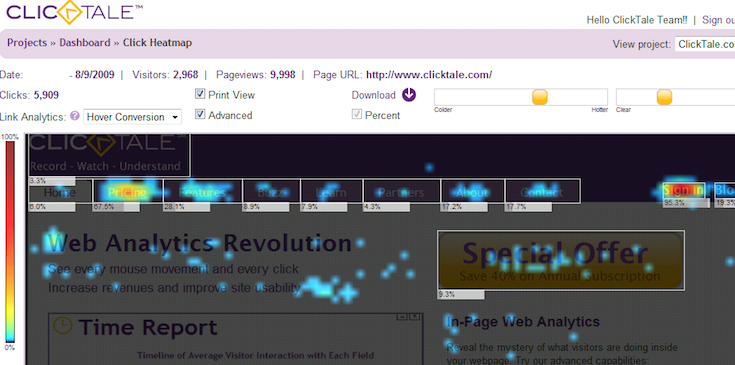Close the Time Report panel
The width and height of the screenshot is (735, 365).
(x=414, y=317)
